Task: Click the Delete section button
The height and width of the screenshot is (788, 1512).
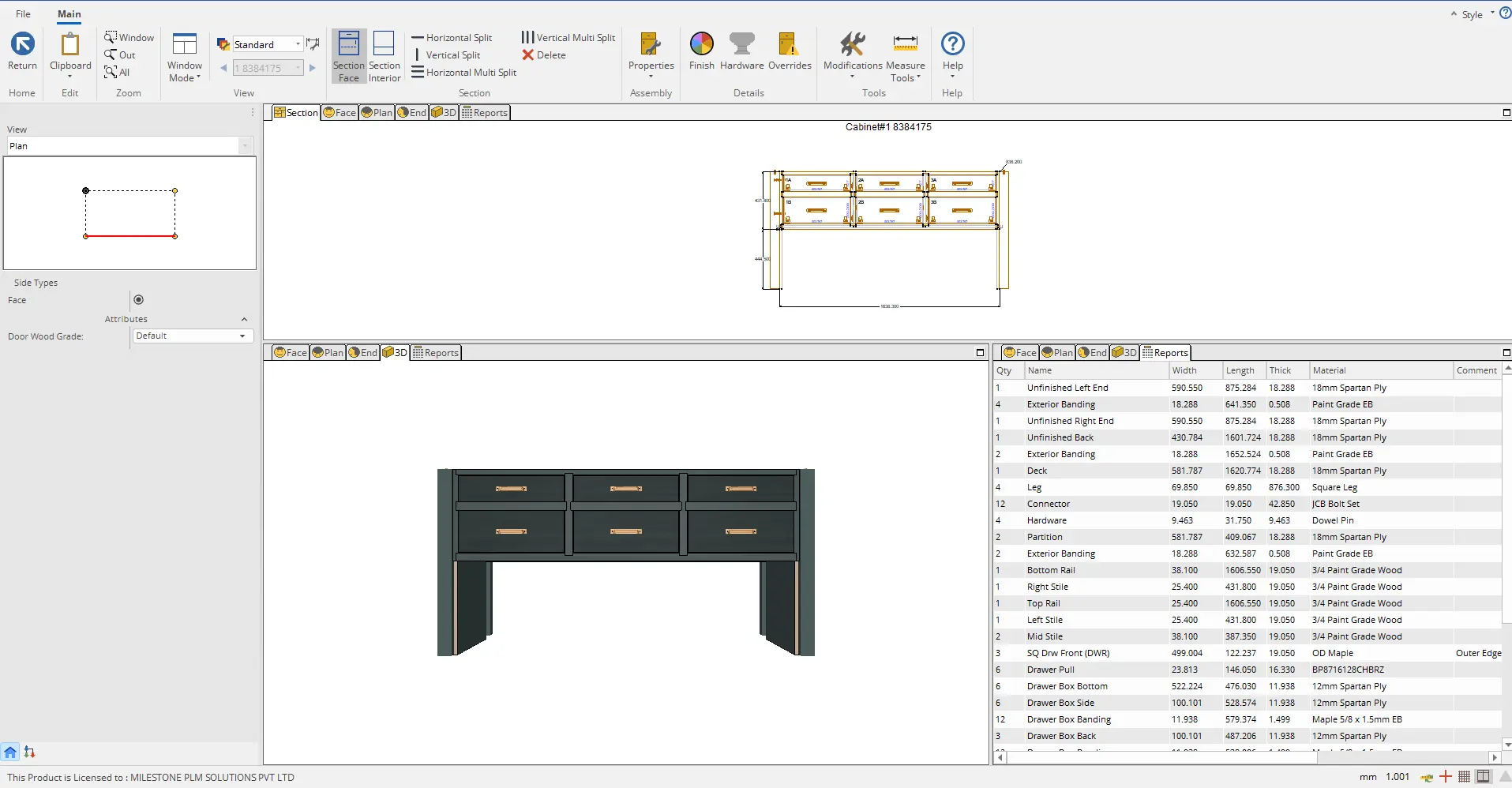Action: pyautogui.click(x=544, y=54)
